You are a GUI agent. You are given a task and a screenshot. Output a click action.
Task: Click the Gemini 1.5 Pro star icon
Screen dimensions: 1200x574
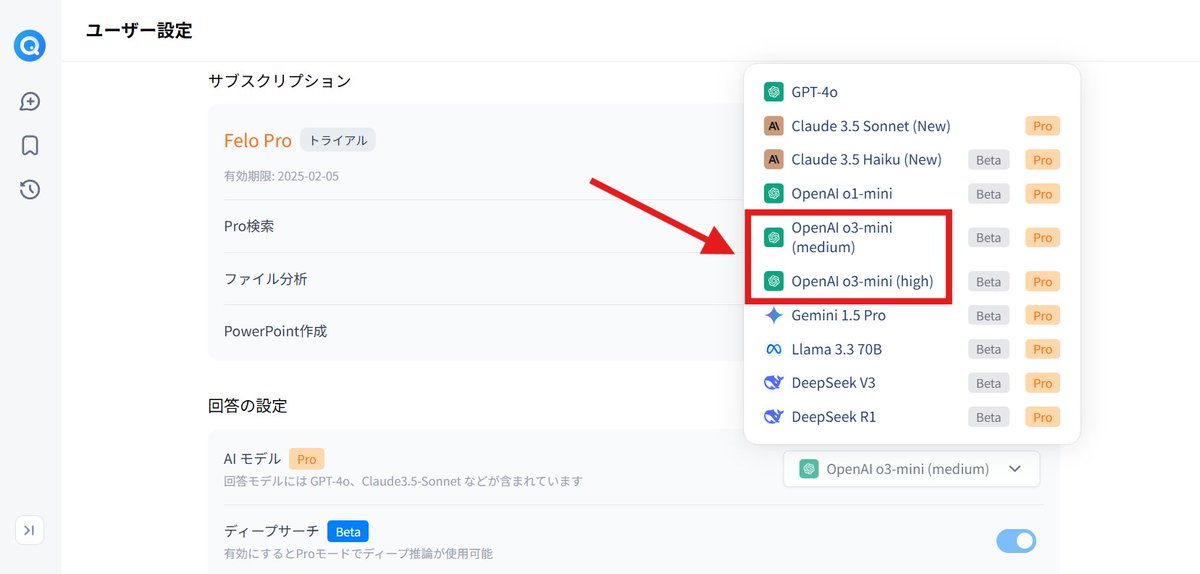pos(773,315)
